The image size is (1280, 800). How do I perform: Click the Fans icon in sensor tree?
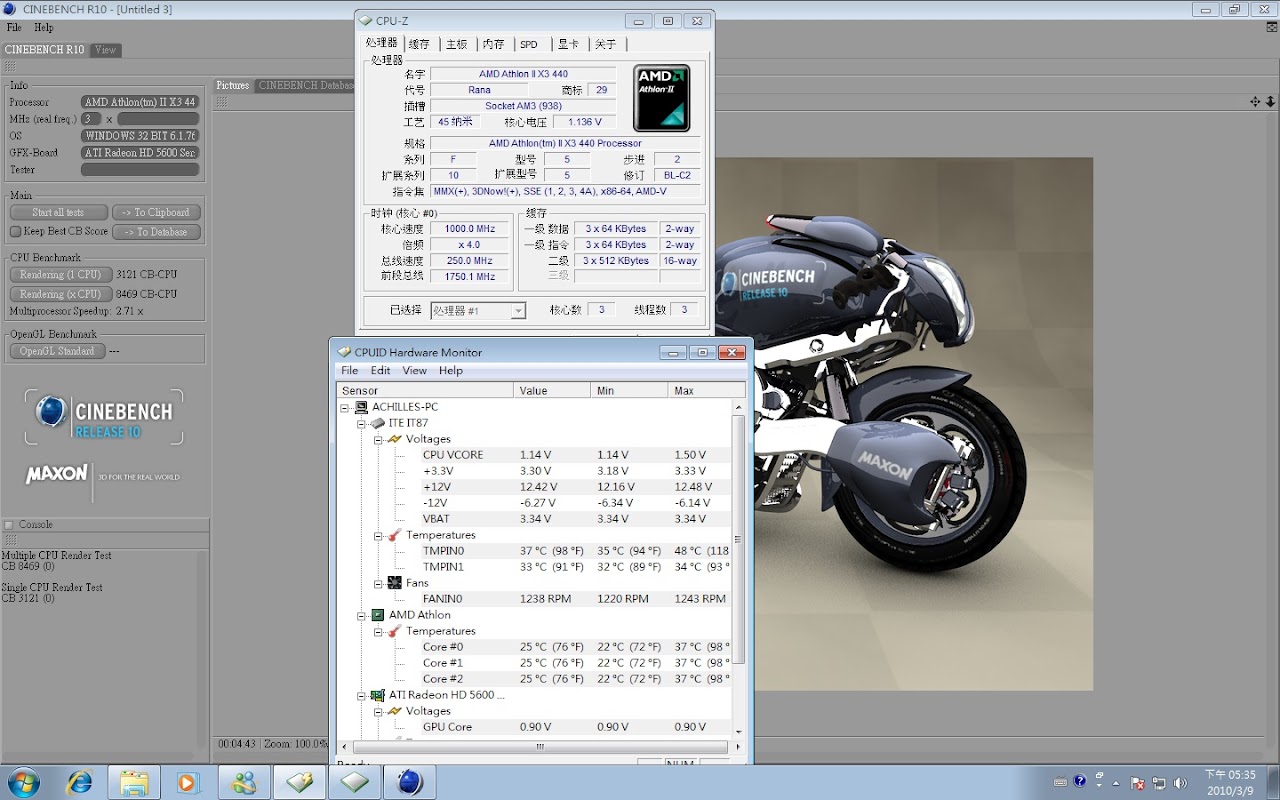(394, 583)
